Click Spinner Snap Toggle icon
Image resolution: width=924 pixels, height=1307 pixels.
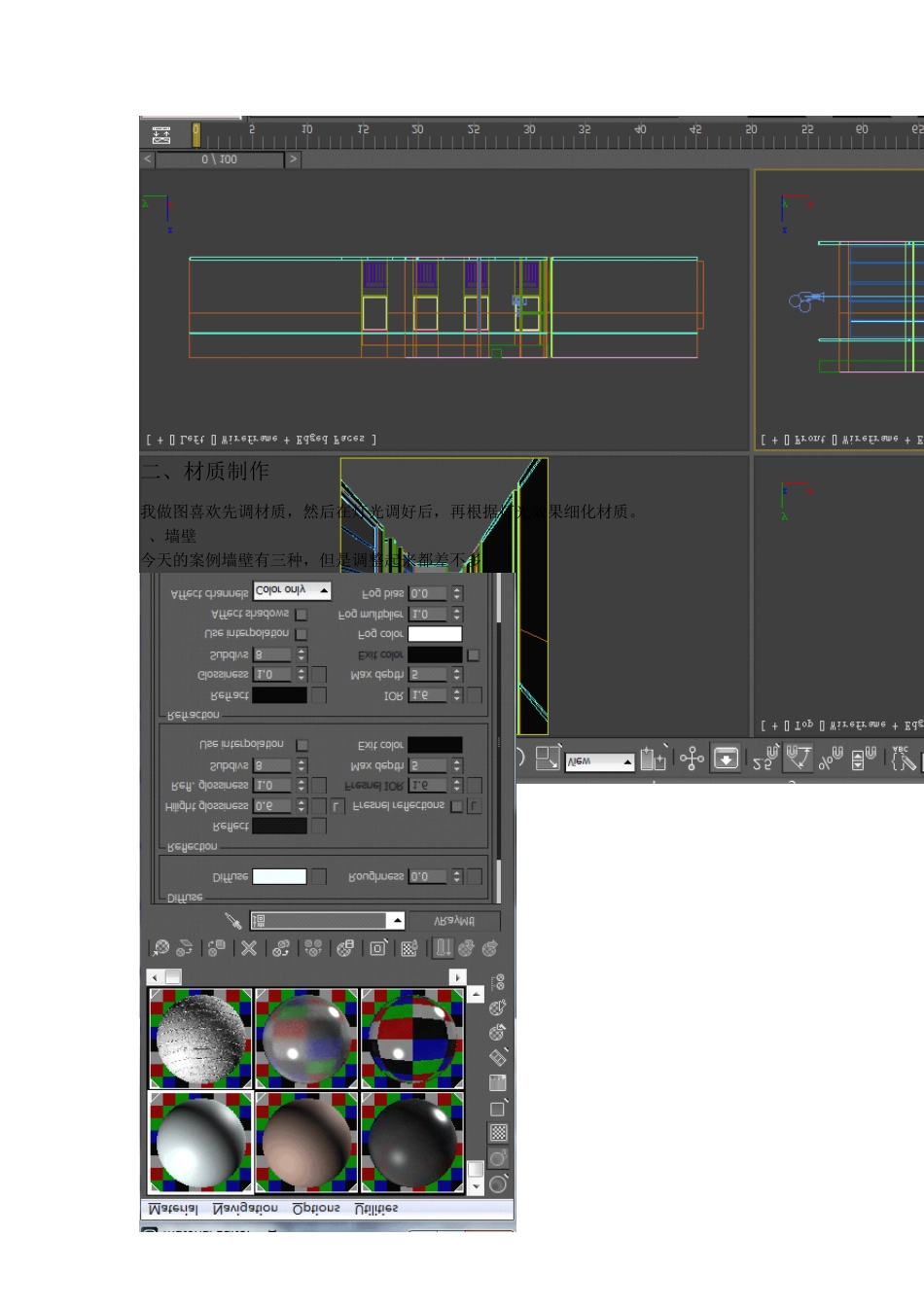point(864,759)
